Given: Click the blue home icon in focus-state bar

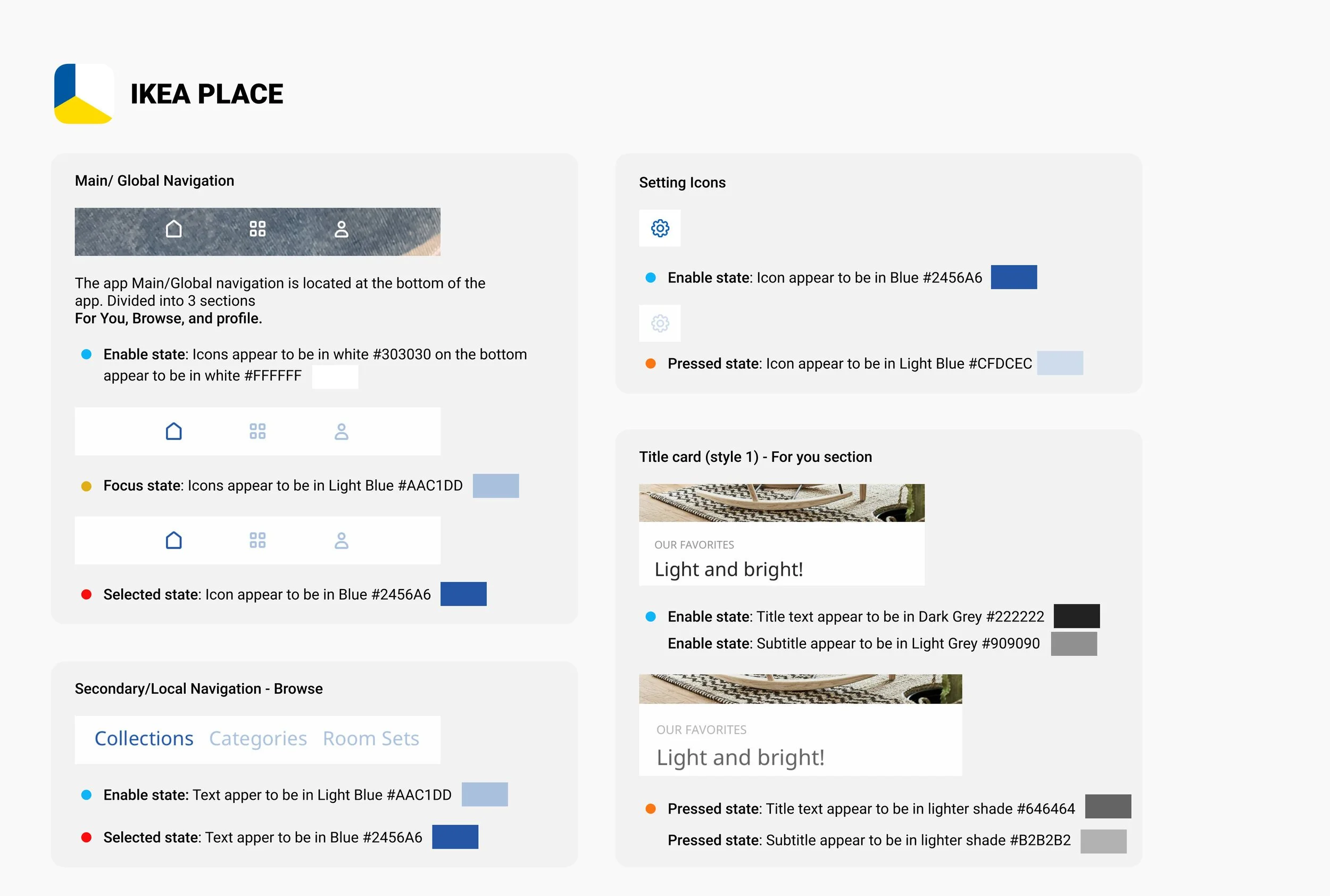Looking at the screenshot, I should [173, 432].
